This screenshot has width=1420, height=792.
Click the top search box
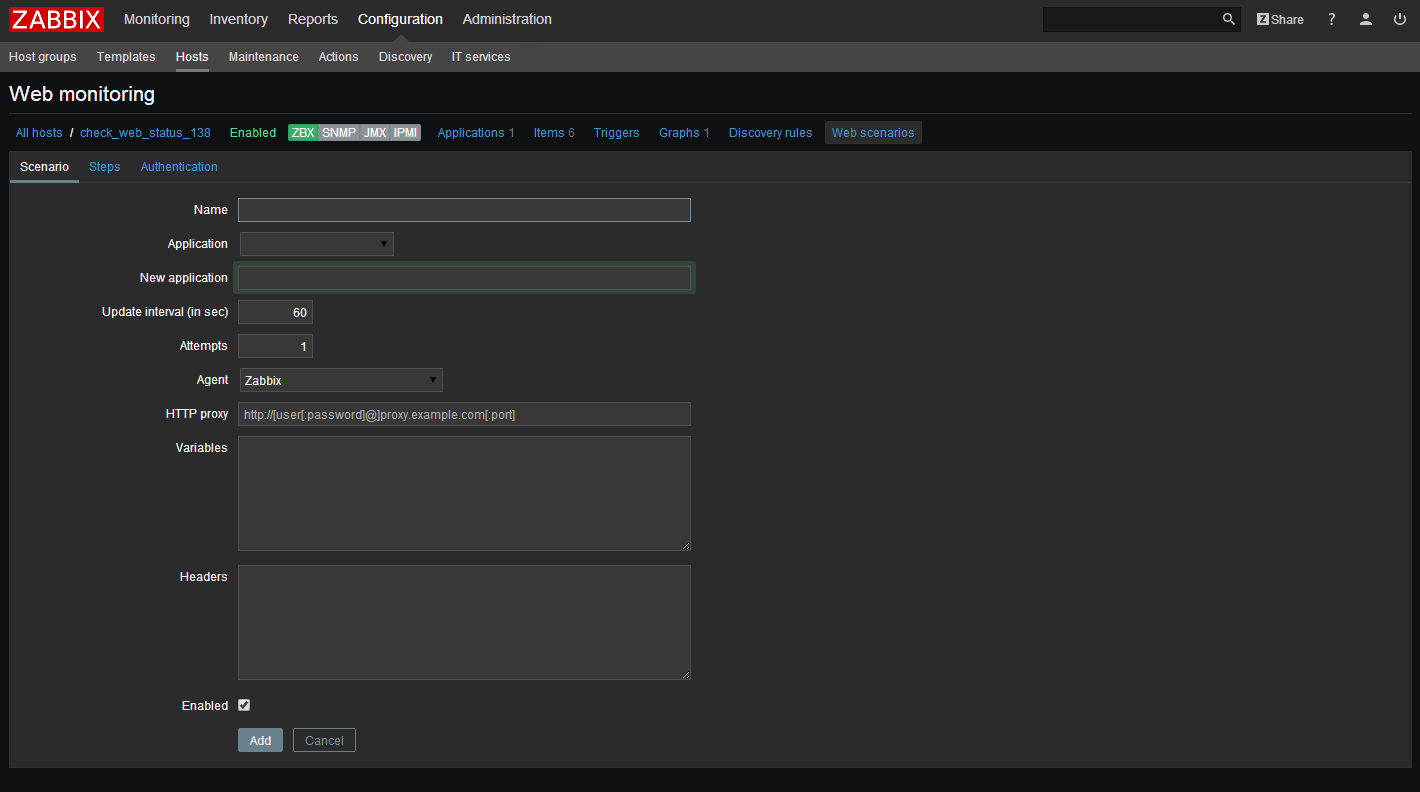pyautogui.click(x=1130, y=19)
